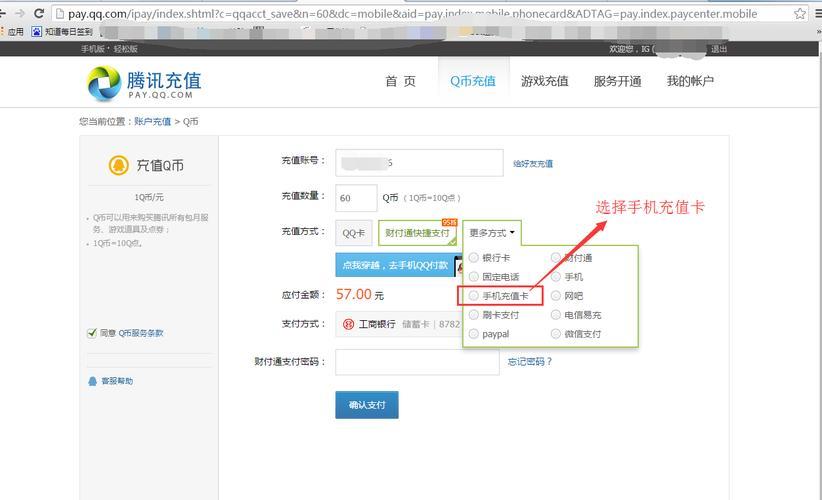Click the browser address bar URL
Viewport: 822px width, 500px height.
(x=412, y=14)
